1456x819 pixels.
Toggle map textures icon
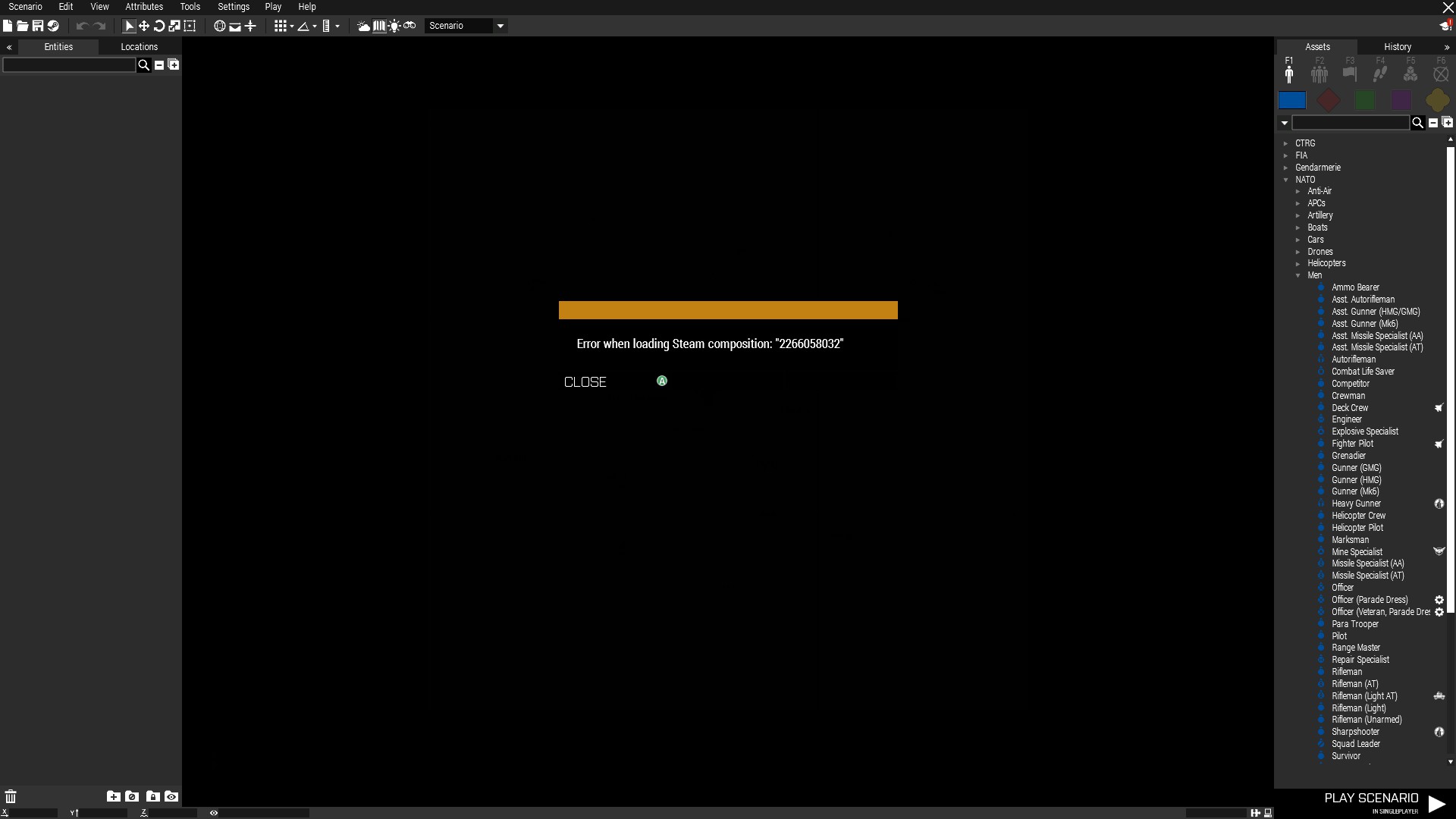pos(379,26)
